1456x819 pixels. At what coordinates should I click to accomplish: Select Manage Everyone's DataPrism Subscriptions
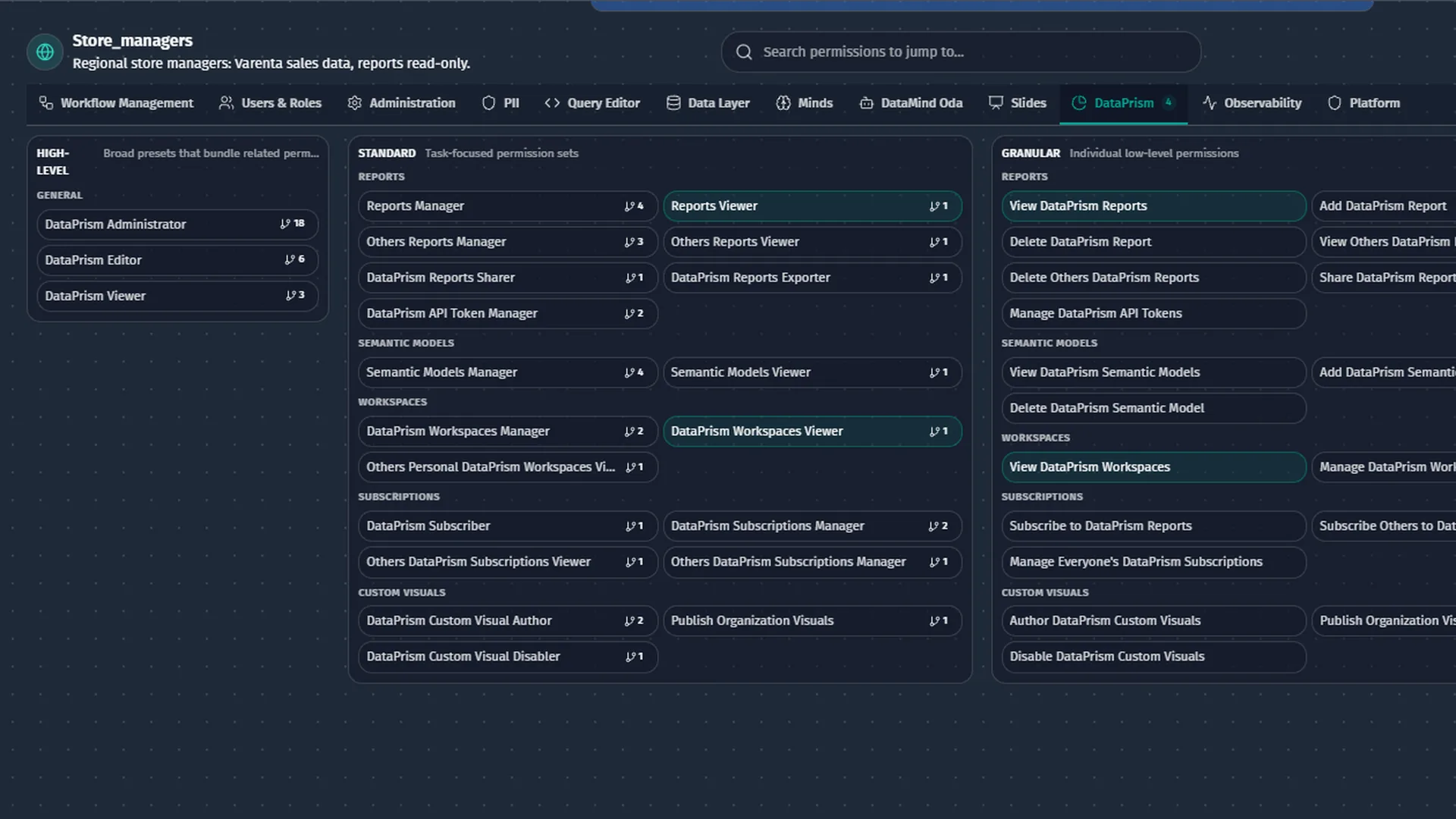1153,562
